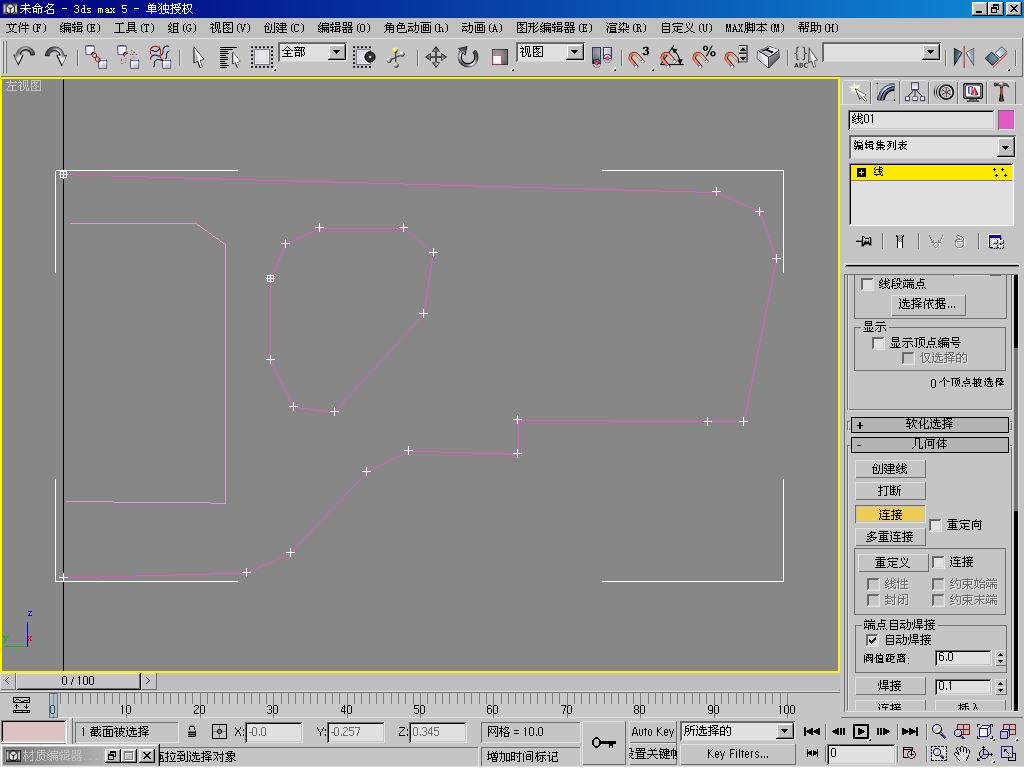This screenshot has height=768, width=1024.
Task: Toggle Window/Crossing selection icon
Action: click(x=364, y=57)
